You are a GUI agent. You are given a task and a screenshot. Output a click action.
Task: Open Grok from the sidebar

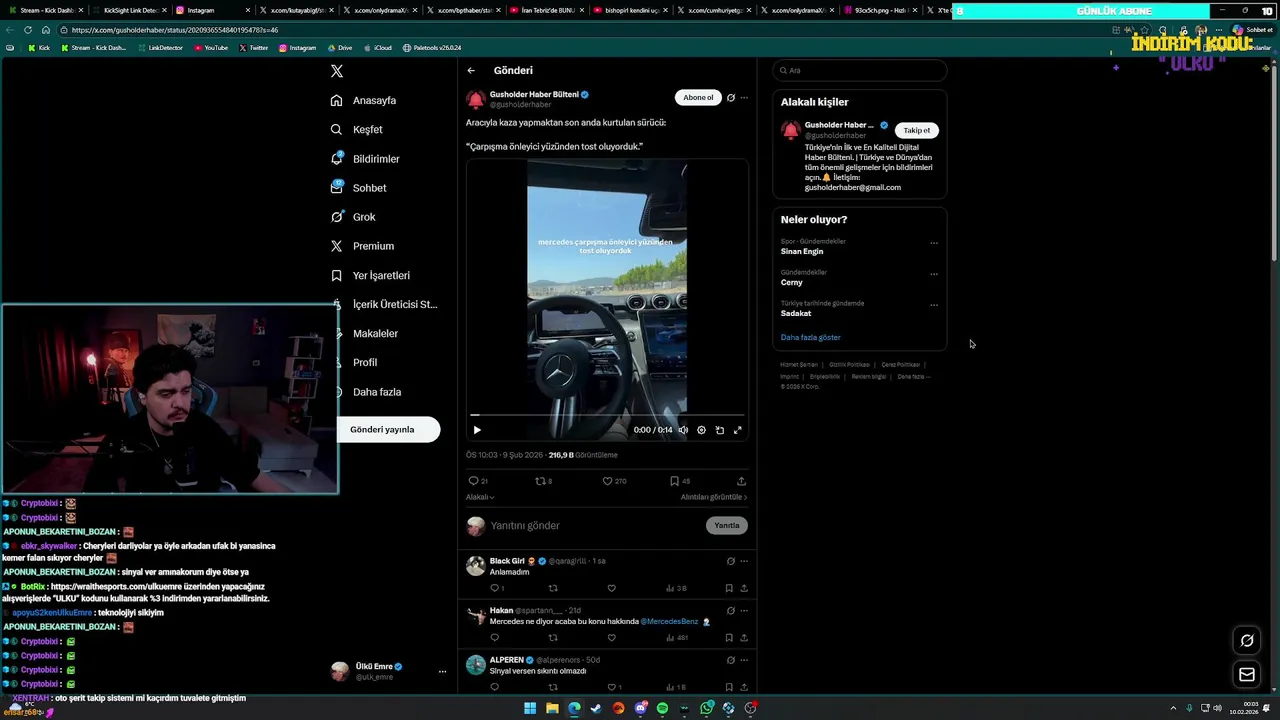click(x=353, y=217)
